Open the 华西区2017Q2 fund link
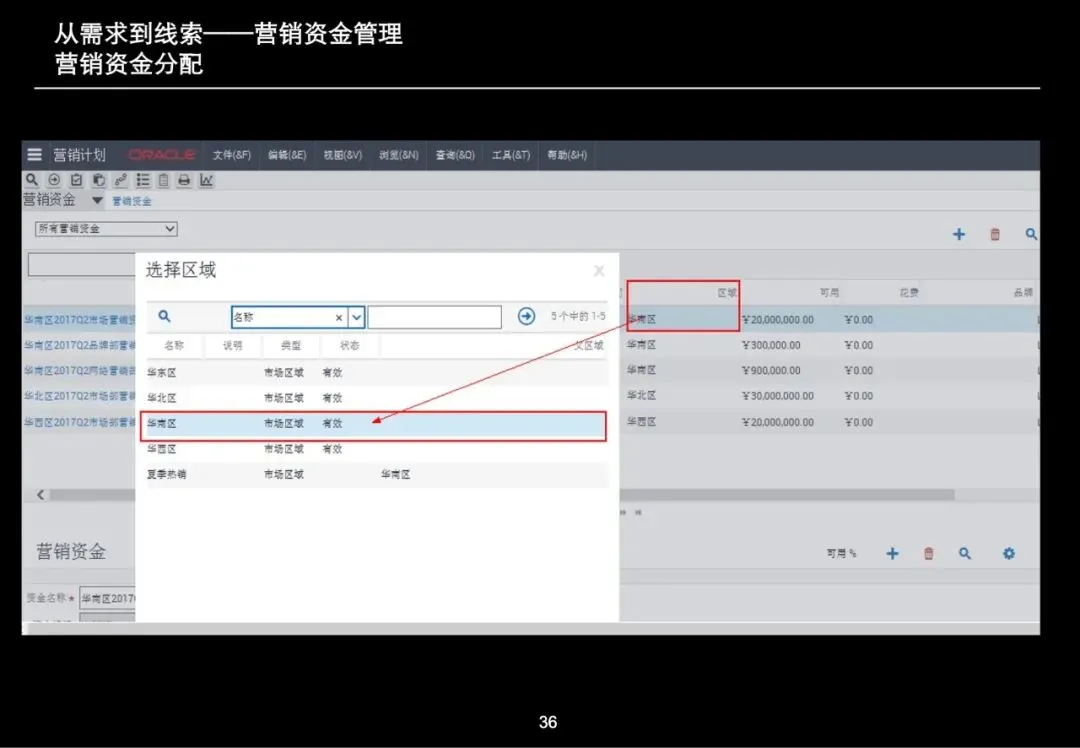 tap(80, 422)
